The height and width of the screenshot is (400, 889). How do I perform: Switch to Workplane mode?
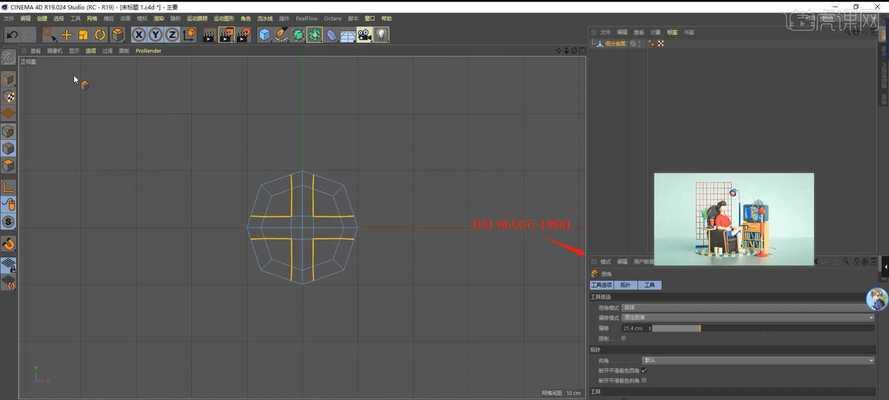pyautogui.click(x=8, y=113)
